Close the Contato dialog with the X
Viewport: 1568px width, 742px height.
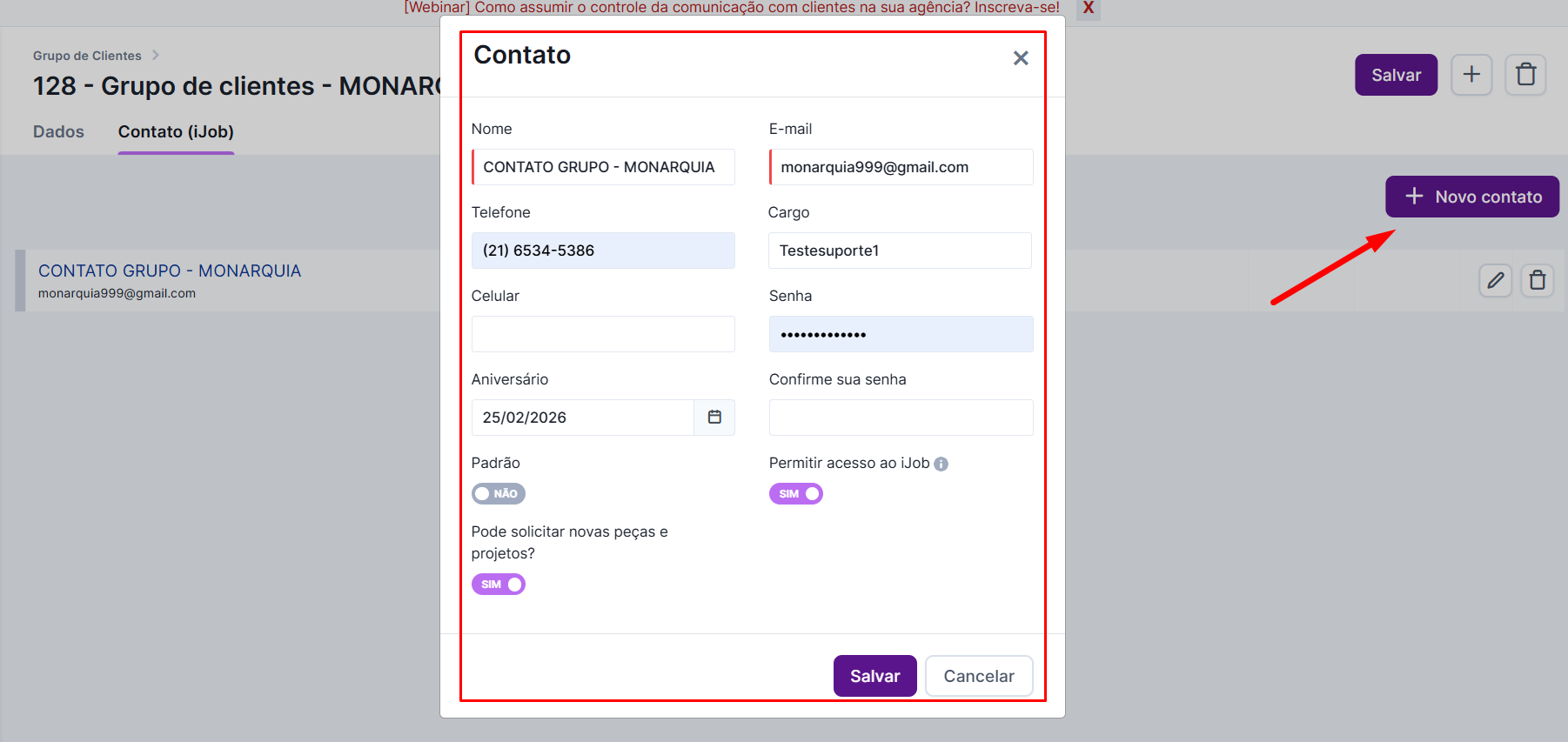(x=1021, y=58)
